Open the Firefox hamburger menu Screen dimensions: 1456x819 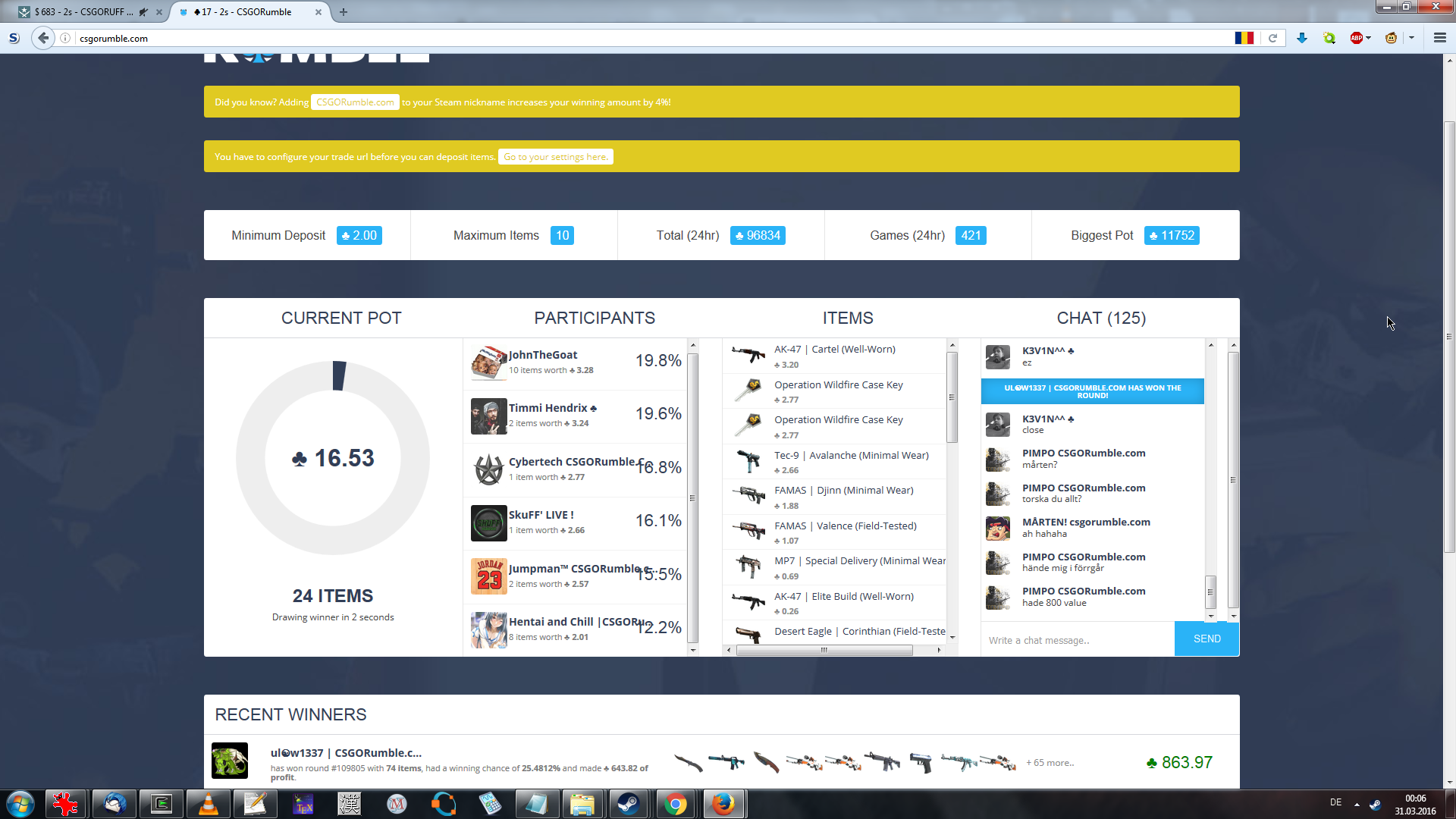1439,38
